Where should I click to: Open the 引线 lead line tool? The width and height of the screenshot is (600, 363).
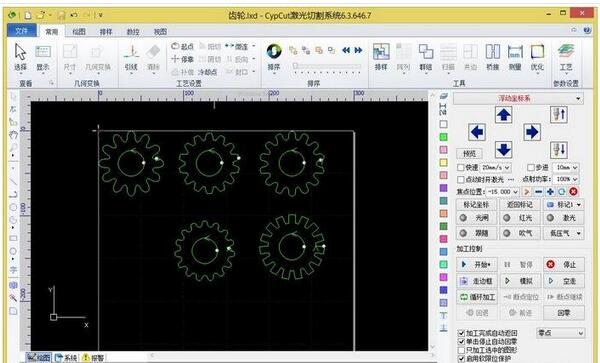(131, 57)
